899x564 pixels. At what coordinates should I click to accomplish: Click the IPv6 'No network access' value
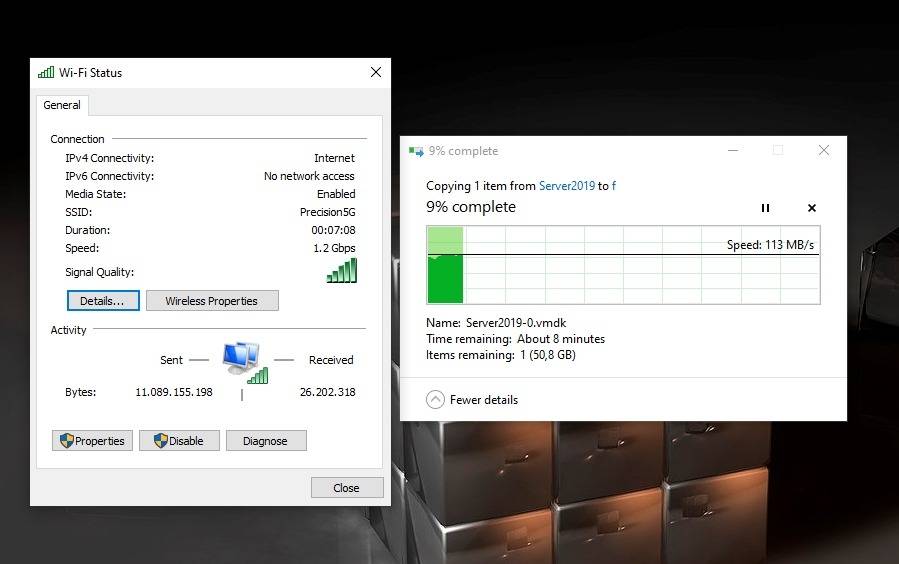[309, 176]
